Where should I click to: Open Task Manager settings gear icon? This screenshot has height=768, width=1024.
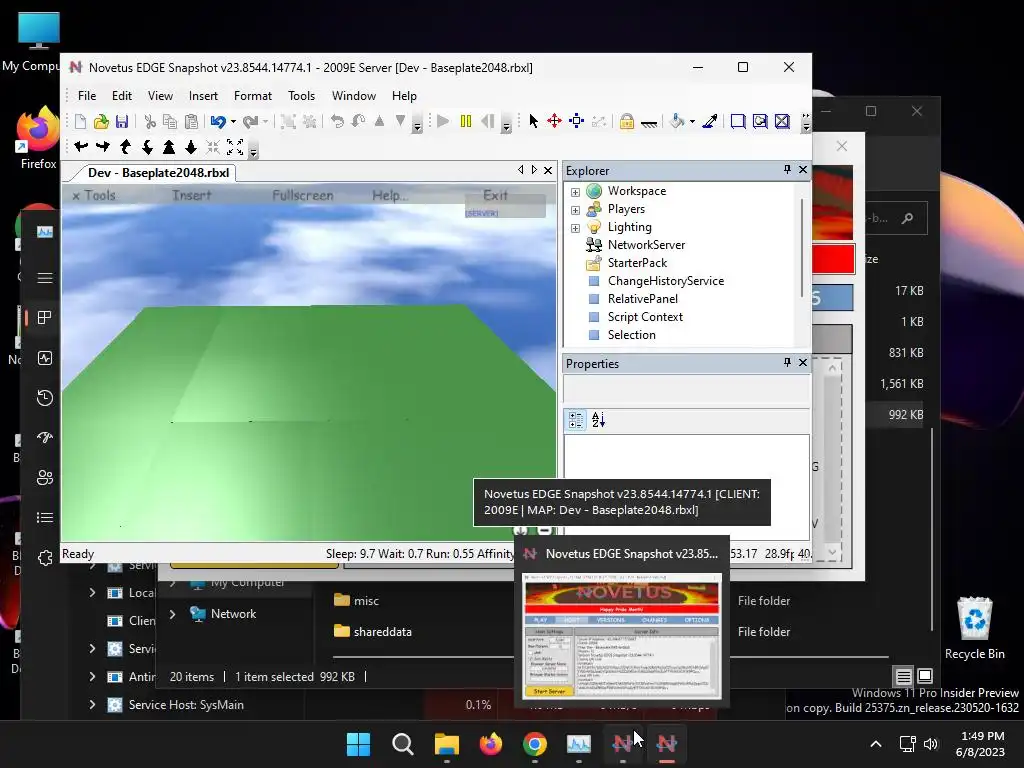click(45, 558)
